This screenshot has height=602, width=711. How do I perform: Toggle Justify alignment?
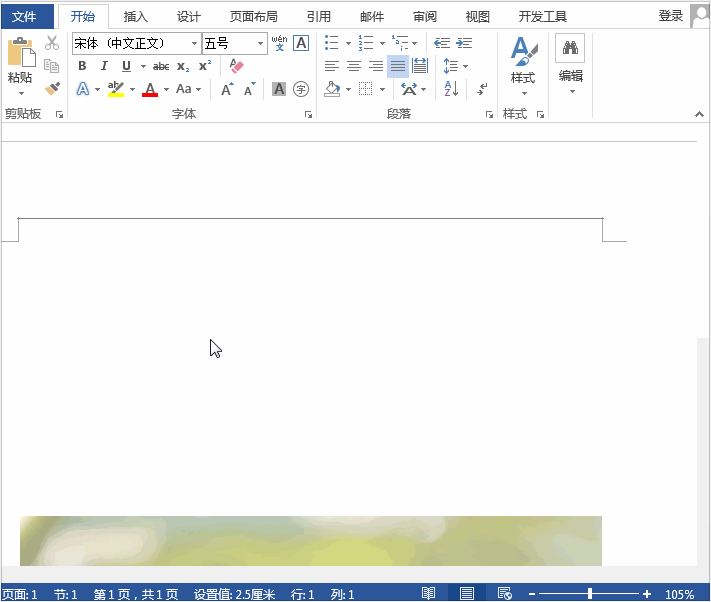tap(398, 66)
